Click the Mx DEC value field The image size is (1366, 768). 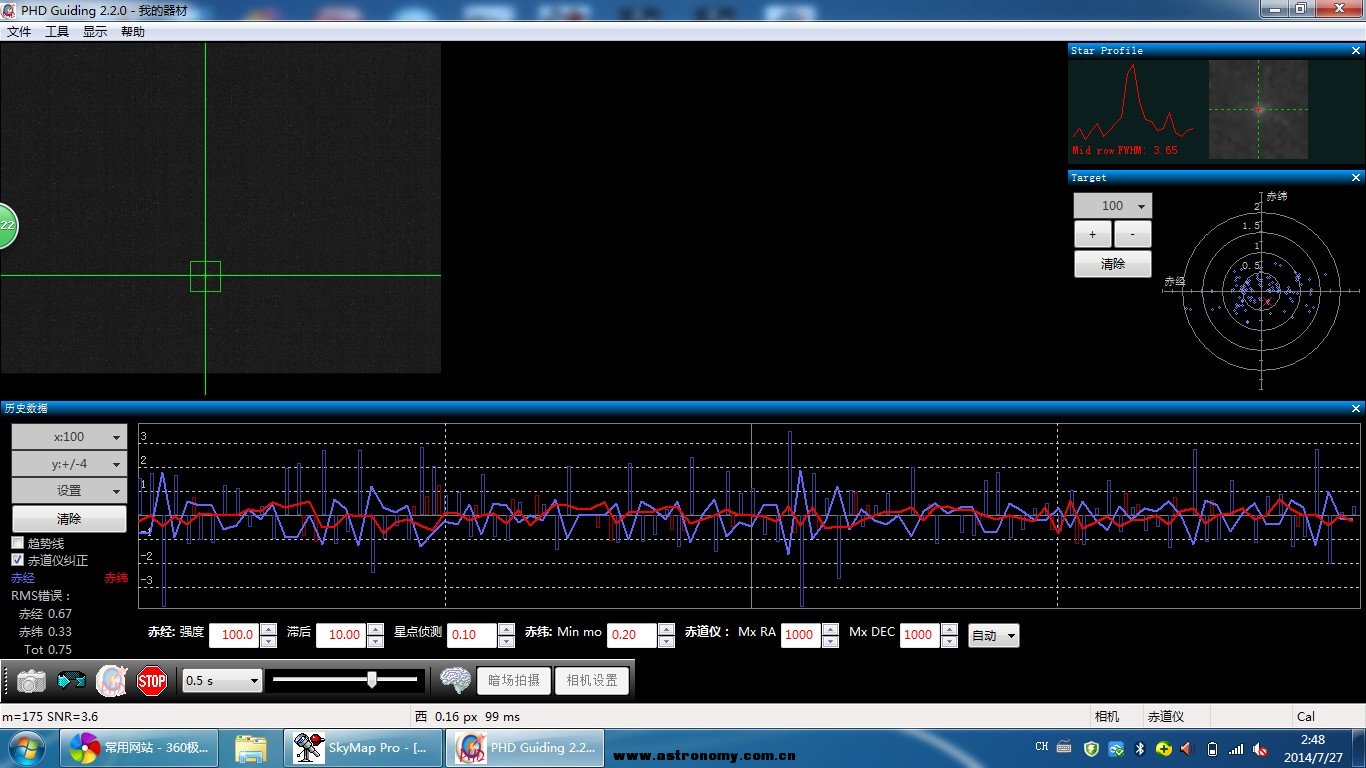pos(920,635)
